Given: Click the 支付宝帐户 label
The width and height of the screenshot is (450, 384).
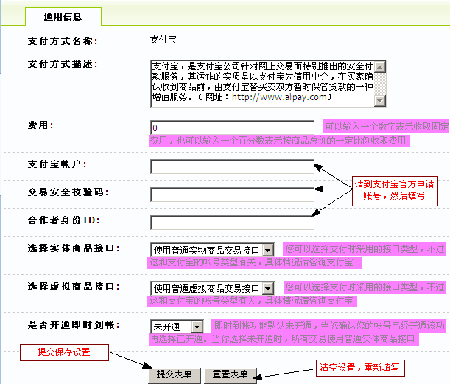Looking at the screenshot, I should coord(57,164).
